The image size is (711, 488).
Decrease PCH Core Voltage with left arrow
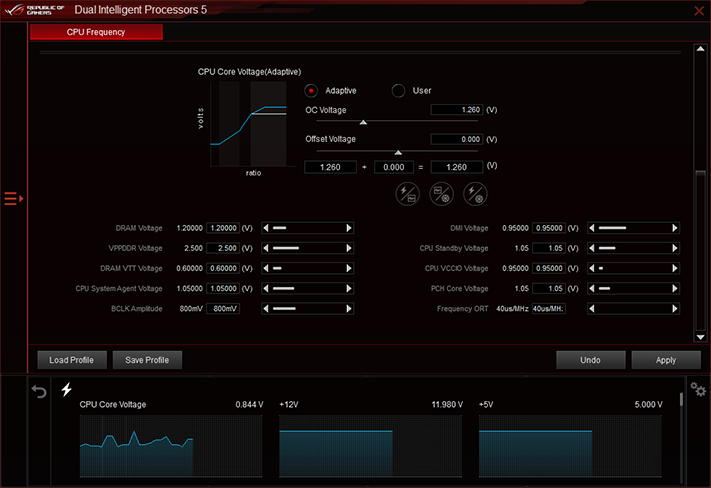click(592, 288)
